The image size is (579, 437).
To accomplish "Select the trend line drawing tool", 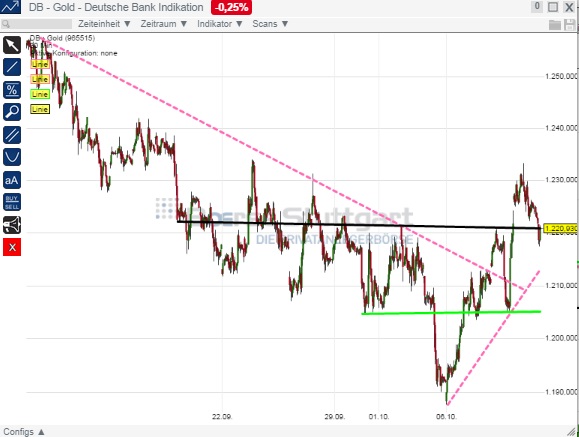I will (x=12, y=67).
